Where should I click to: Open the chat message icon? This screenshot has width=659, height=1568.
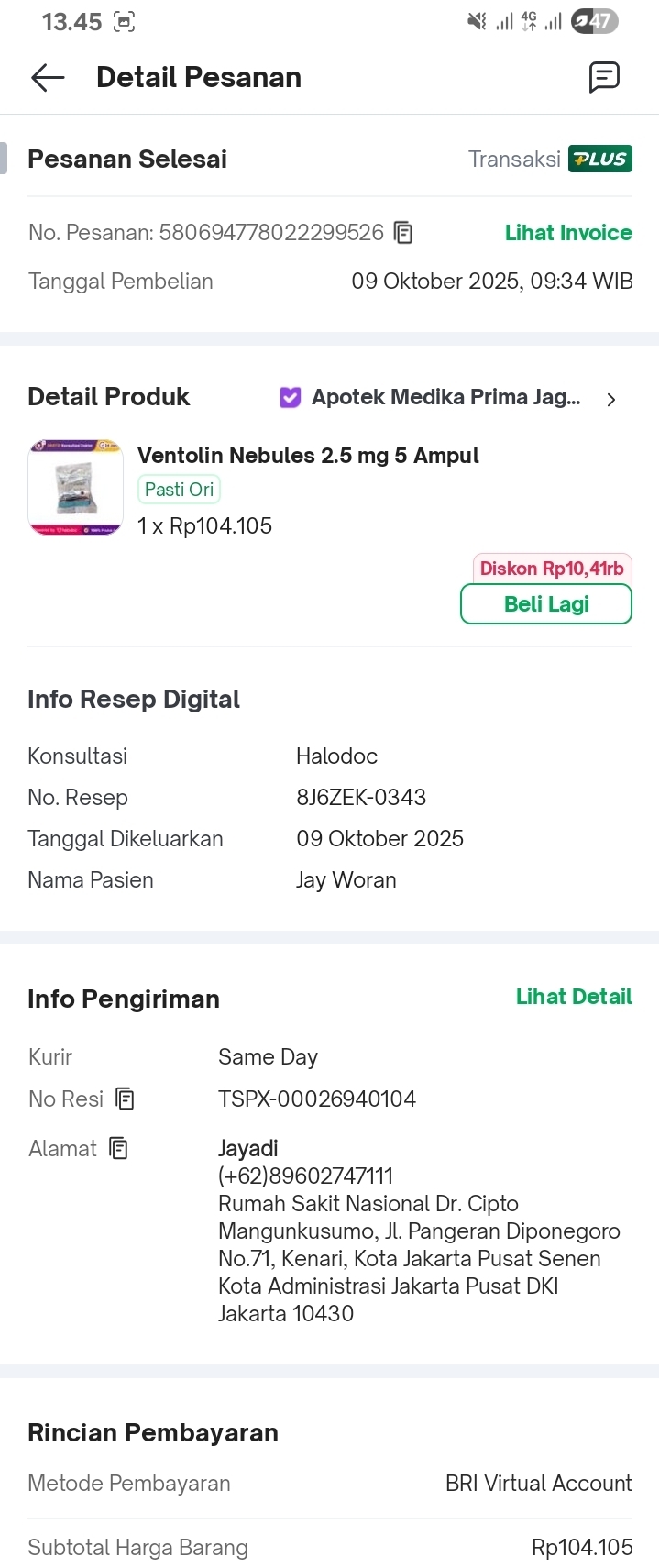(604, 78)
